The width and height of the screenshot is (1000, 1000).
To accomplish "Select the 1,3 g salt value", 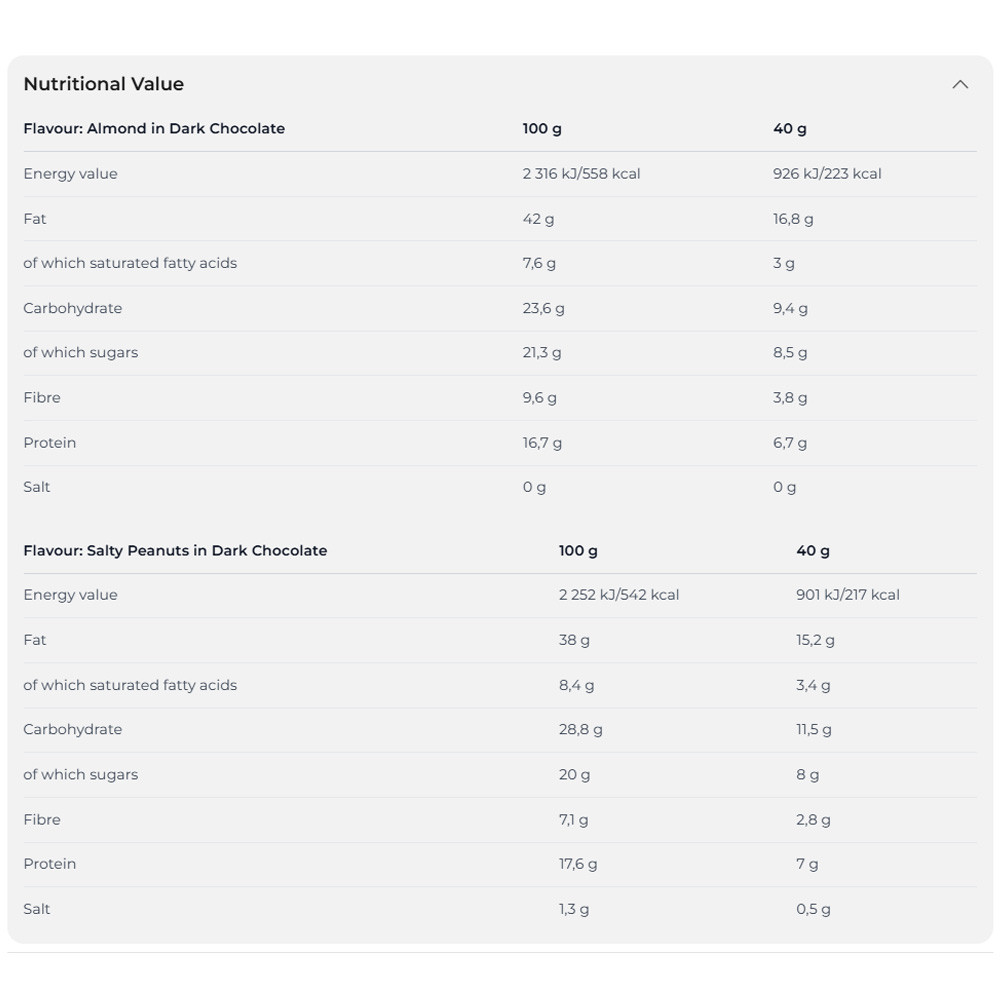I will click(574, 908).
